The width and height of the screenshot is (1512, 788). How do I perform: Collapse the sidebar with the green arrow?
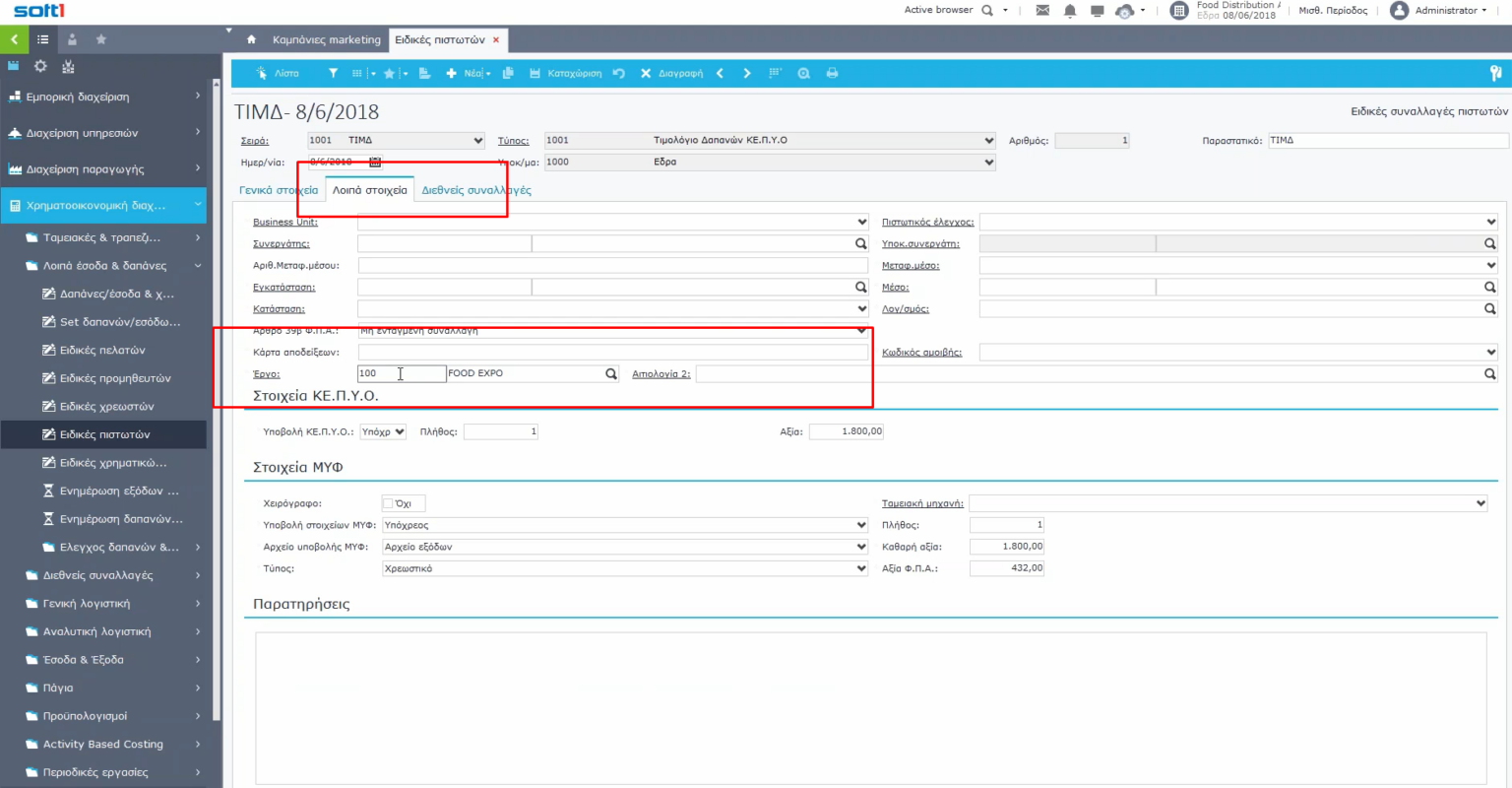14,39
